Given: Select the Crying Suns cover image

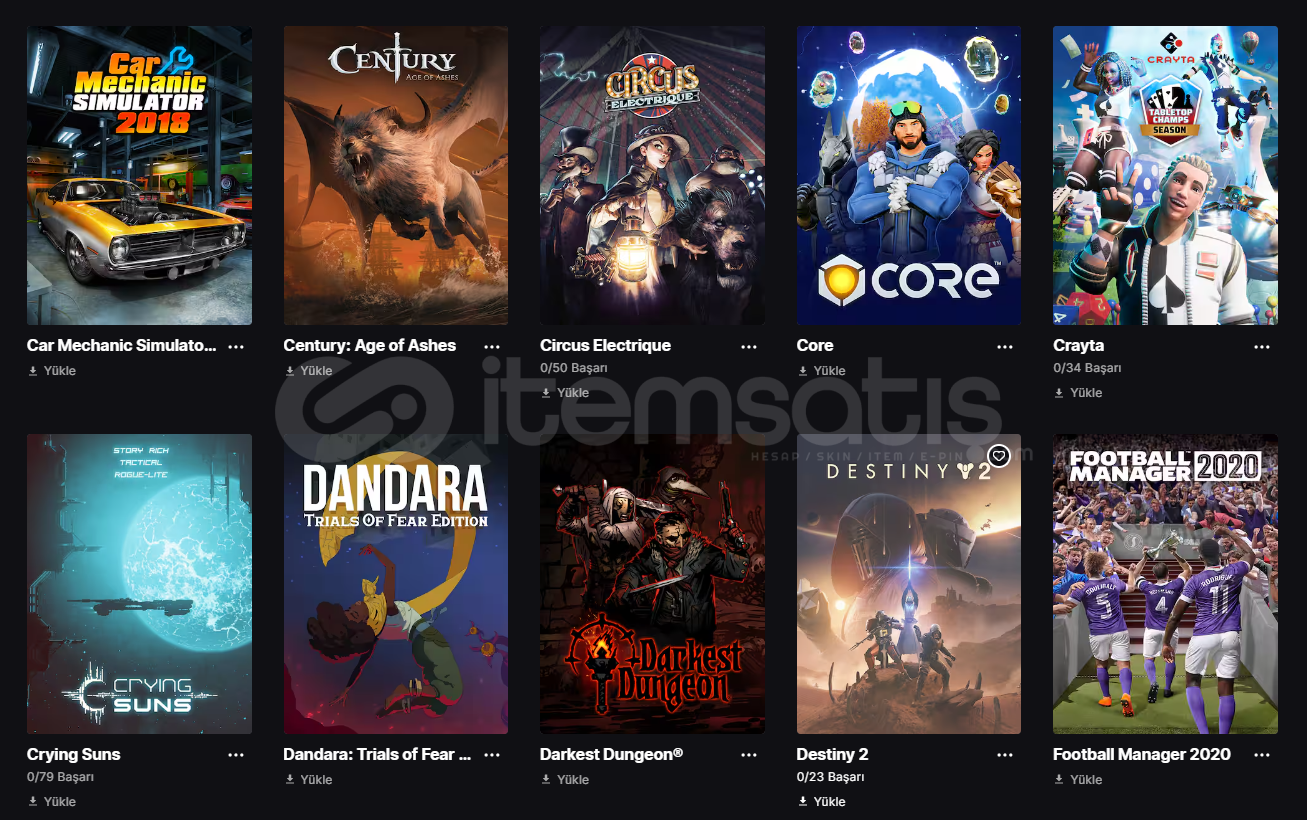Looking at the screenshot, I should 139,584.
